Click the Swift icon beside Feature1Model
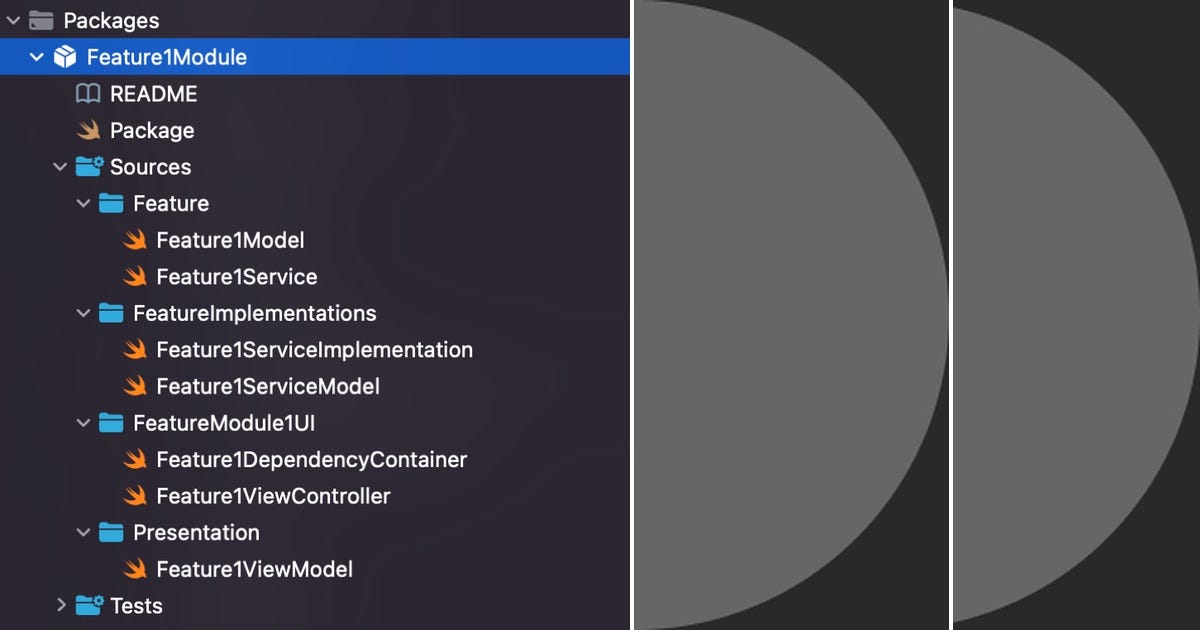 (137, 240)
